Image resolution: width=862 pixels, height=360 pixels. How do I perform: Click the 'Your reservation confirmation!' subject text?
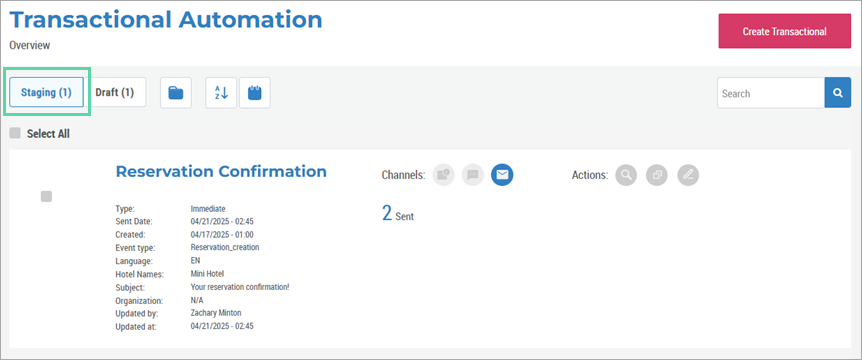click(x=240, y=287)
